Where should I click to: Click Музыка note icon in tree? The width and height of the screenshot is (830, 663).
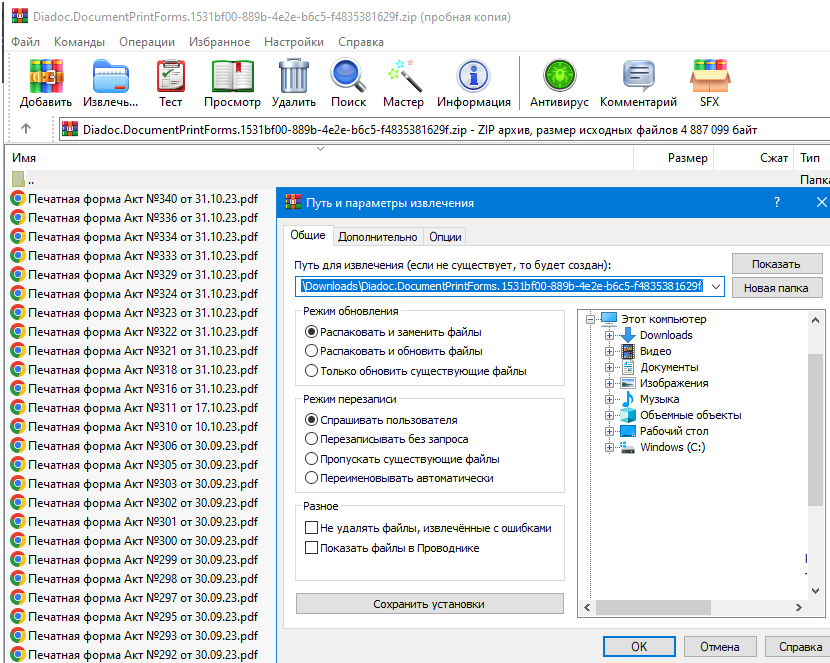[x=628, y=399]
